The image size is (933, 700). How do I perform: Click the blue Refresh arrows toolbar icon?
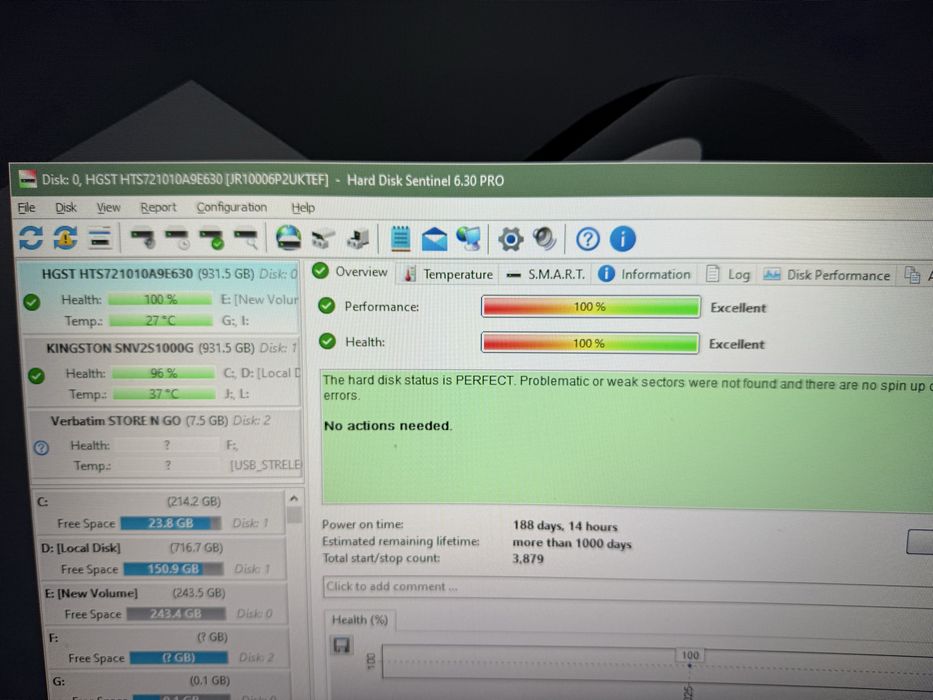pos(31,237)
